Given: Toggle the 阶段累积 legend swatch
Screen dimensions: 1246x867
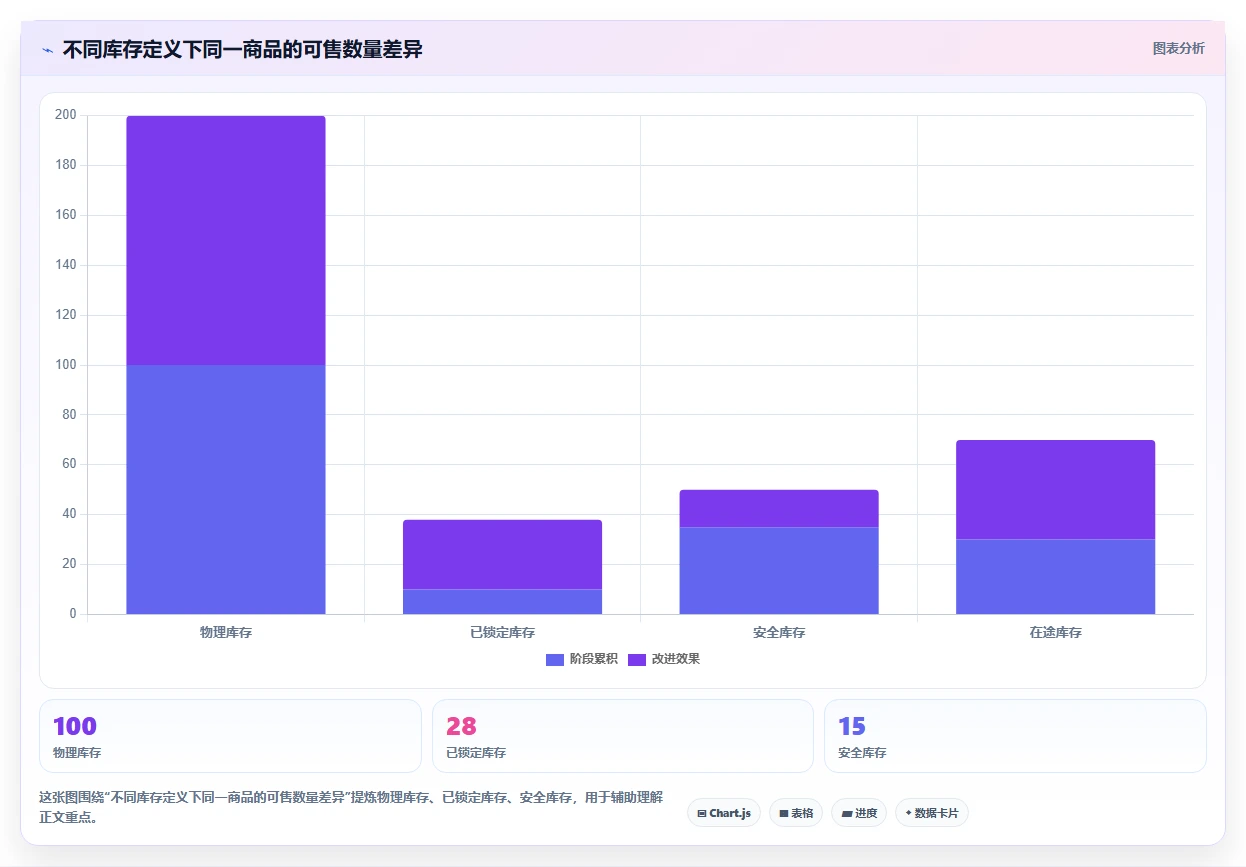Looking at the screenshot, I should [x=555, y=659].
